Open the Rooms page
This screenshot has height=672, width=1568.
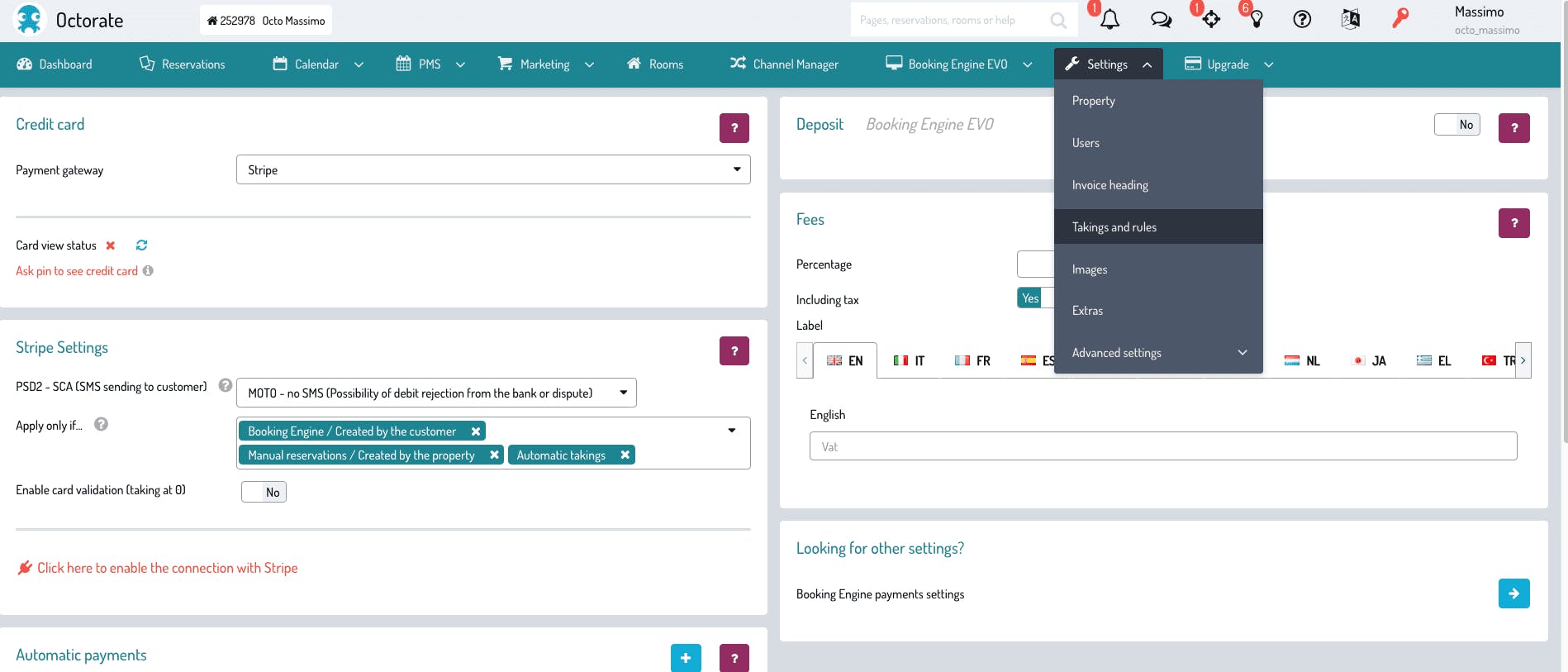click(654, 64)
